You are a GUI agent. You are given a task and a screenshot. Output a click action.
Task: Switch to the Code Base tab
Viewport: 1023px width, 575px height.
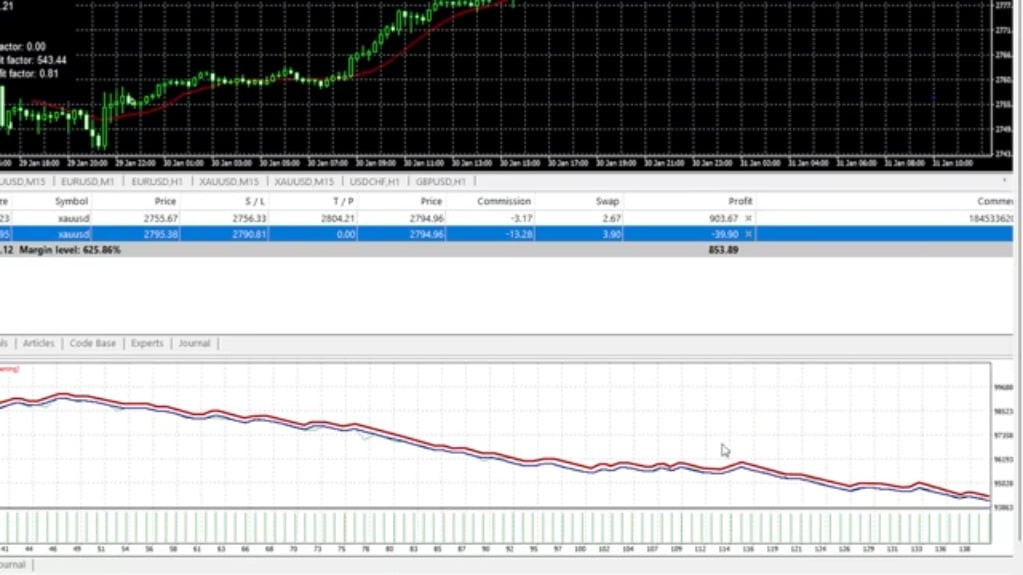click(92, 343)
